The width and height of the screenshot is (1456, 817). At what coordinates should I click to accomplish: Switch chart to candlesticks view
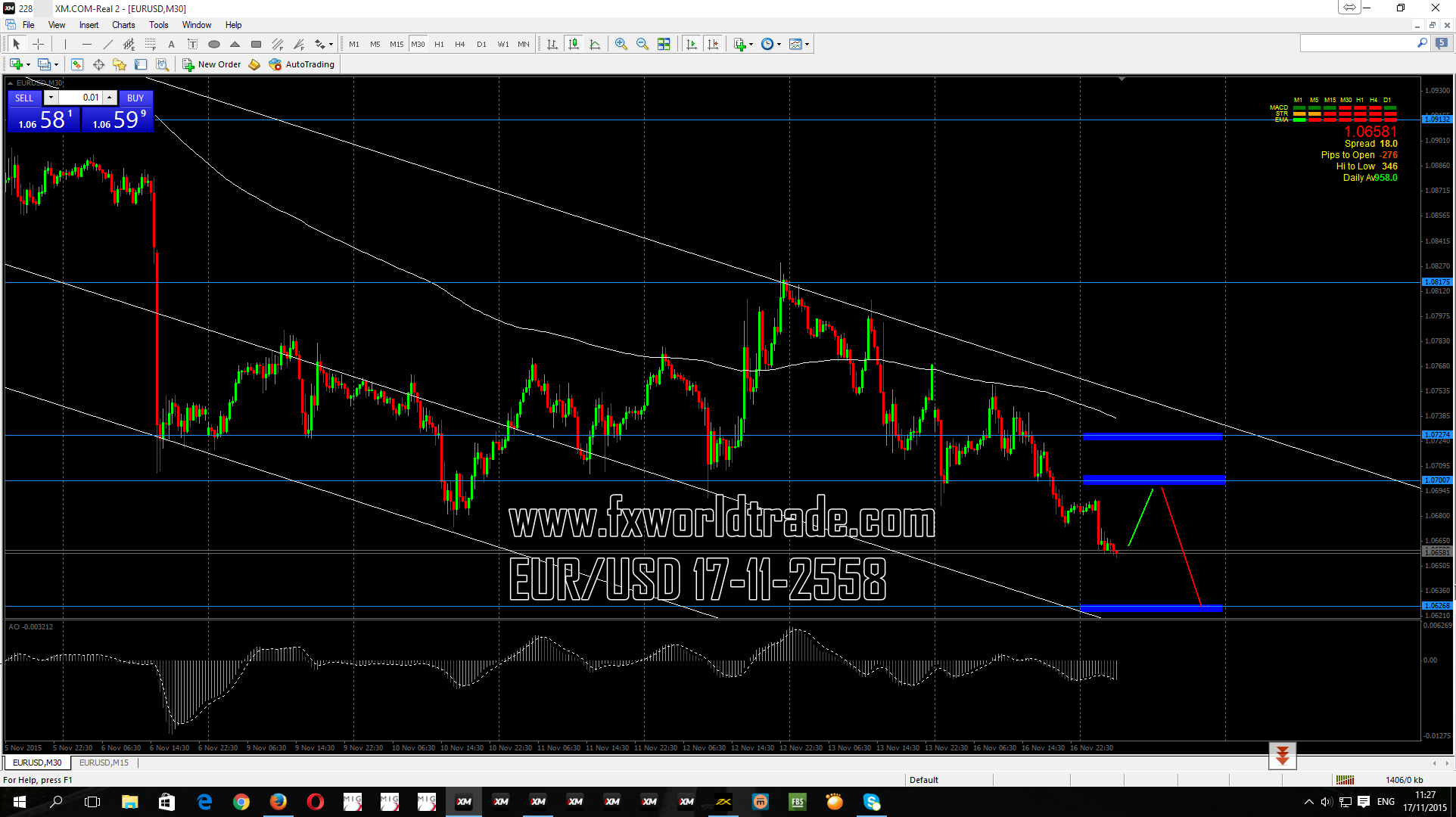(574, 44)
